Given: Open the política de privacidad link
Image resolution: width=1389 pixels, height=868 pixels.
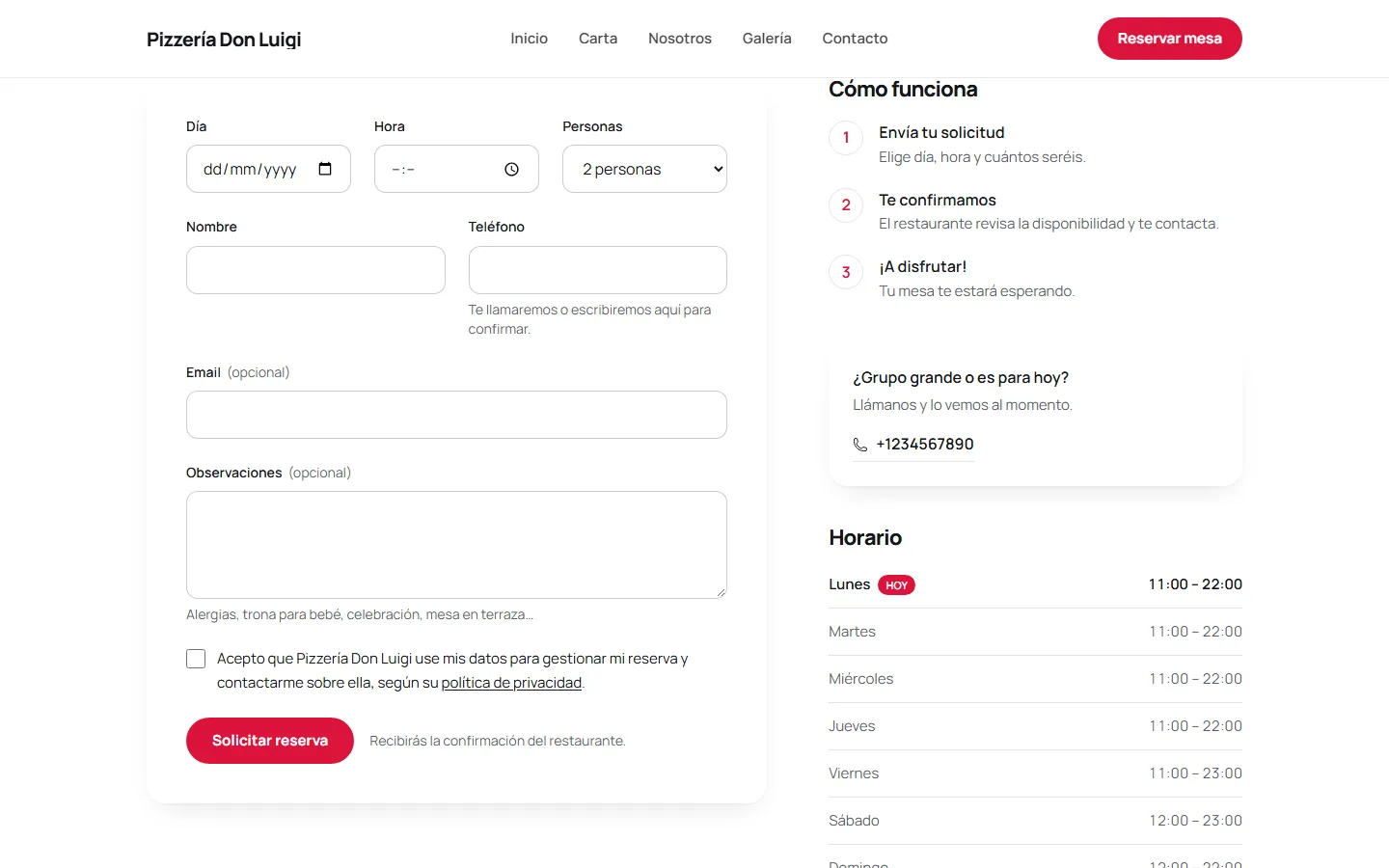Looking at the screenshot, I should 511,683.
